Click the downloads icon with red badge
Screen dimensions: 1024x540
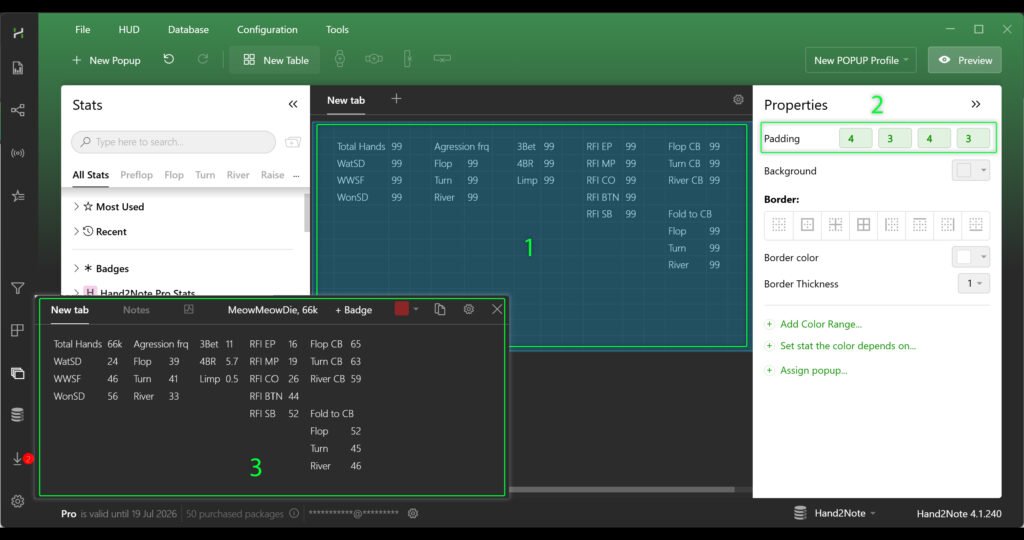pos(18,458)
